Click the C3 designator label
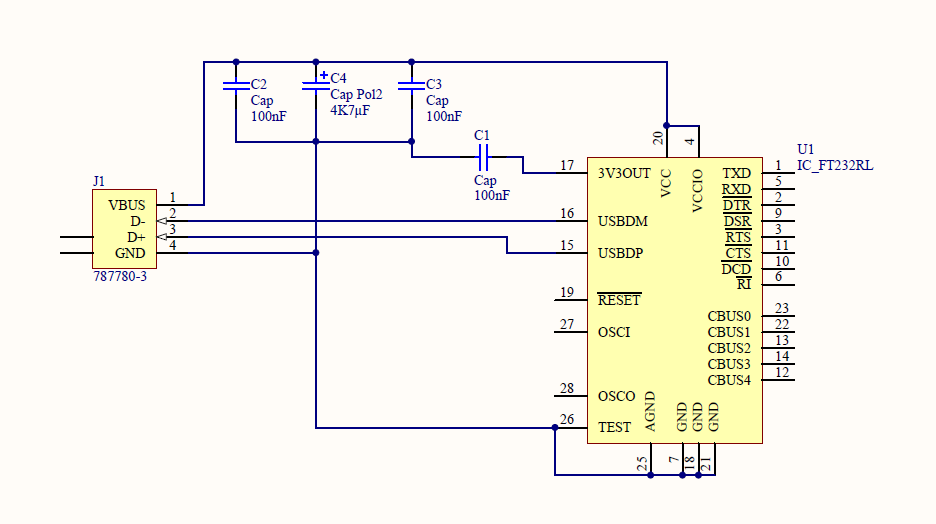 [434, 84]
